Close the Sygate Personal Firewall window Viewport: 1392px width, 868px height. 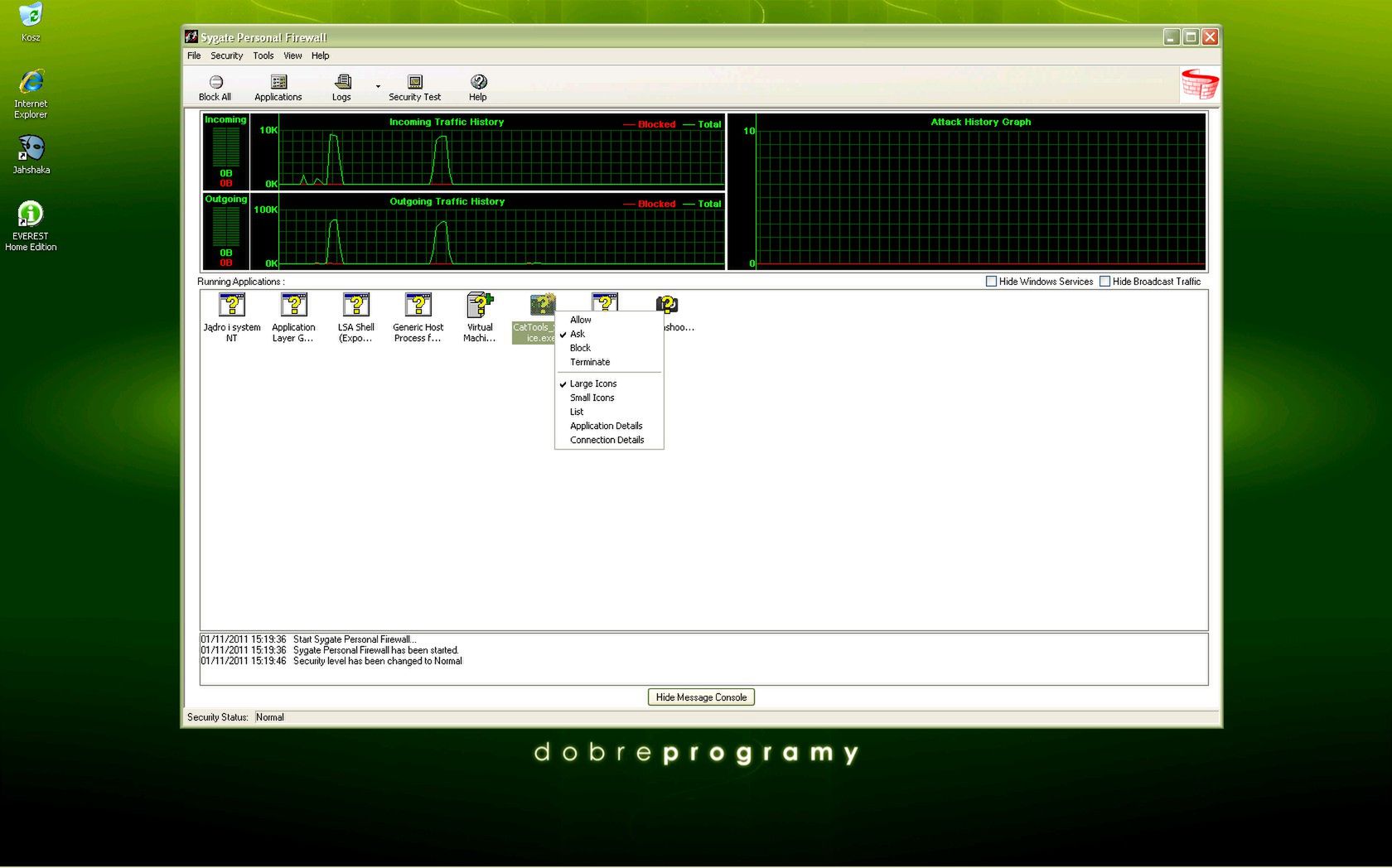point(1211,37)
